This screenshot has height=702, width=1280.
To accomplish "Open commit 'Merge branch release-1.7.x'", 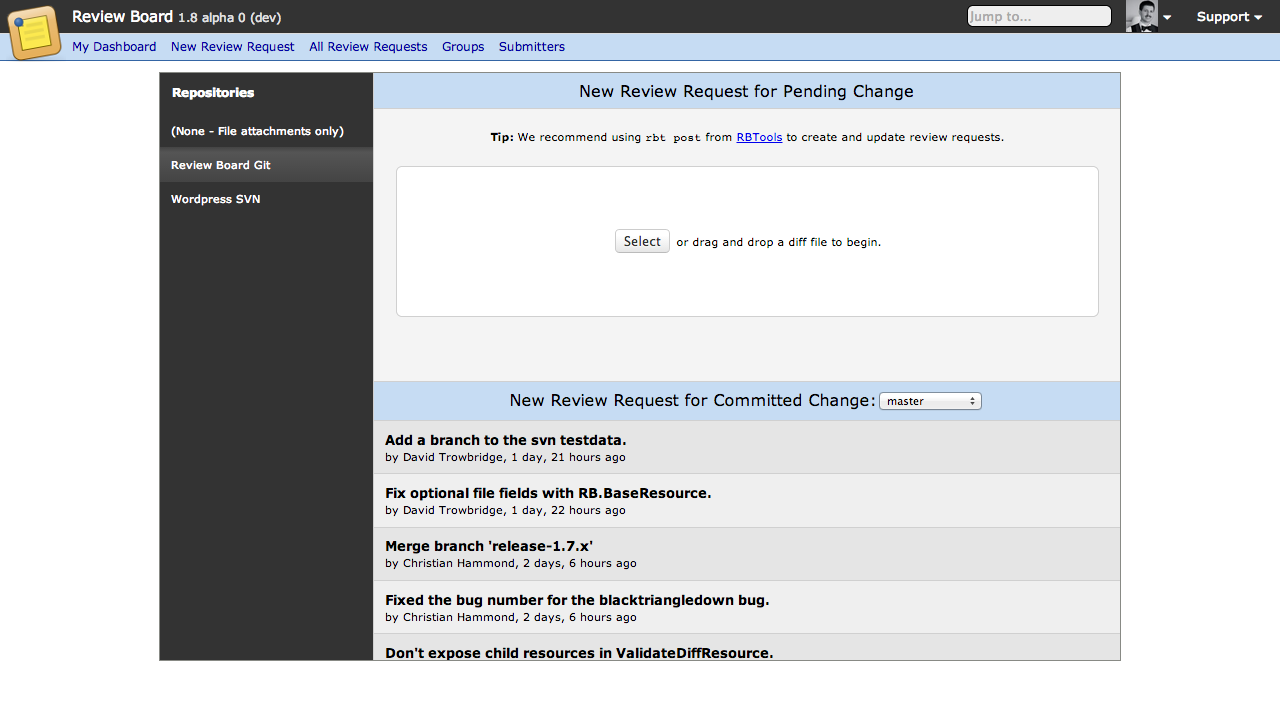I will 489,546.
